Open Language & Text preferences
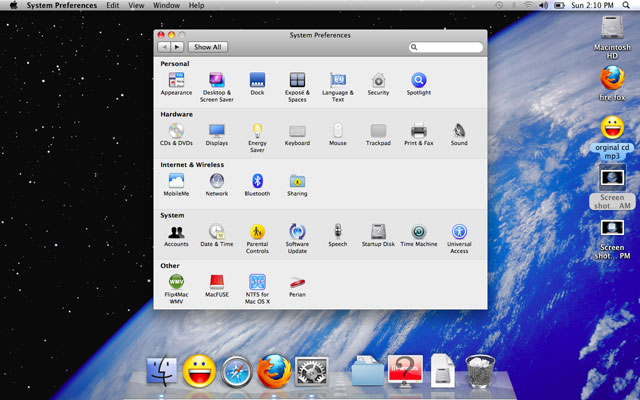640x400 pixels. tap(338, 87)
